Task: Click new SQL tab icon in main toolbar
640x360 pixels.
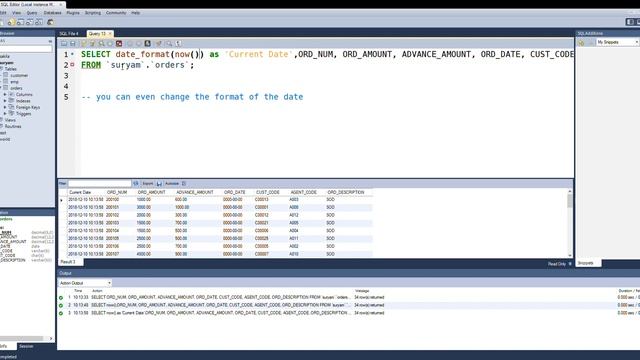Action: coord(11,22)
